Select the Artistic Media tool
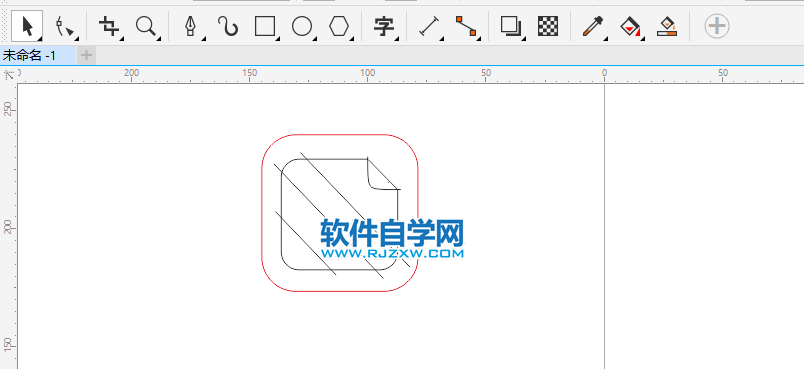 tap(228, 26)
